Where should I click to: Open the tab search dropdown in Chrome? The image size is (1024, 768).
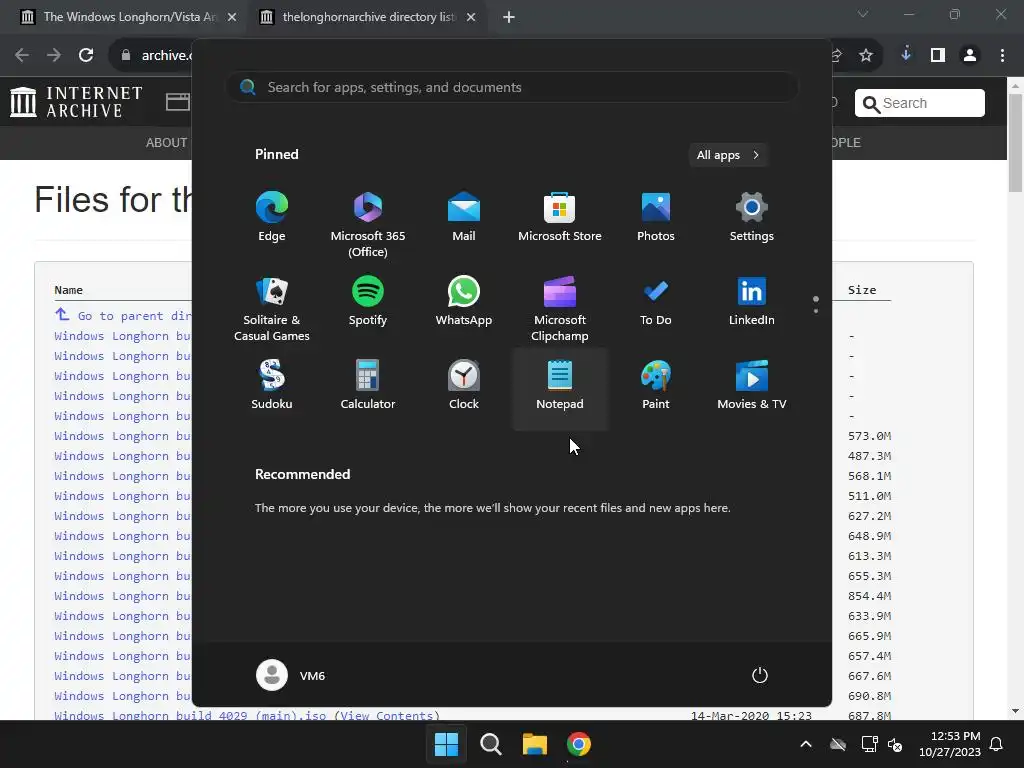click(x=863, y=14)
